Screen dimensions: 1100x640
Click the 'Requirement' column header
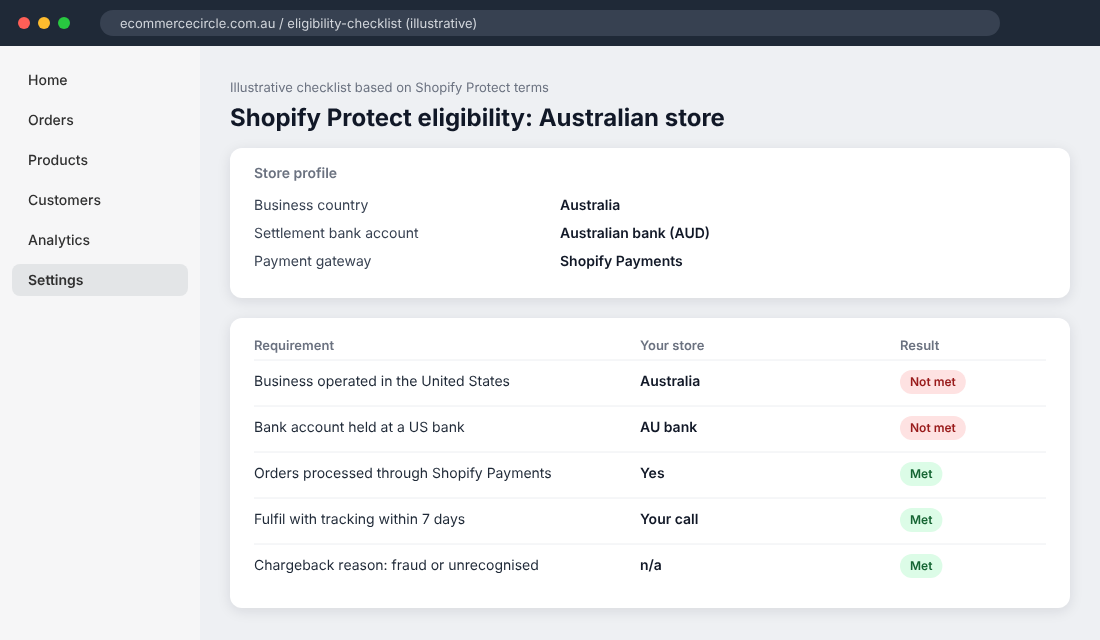(294, 345)
